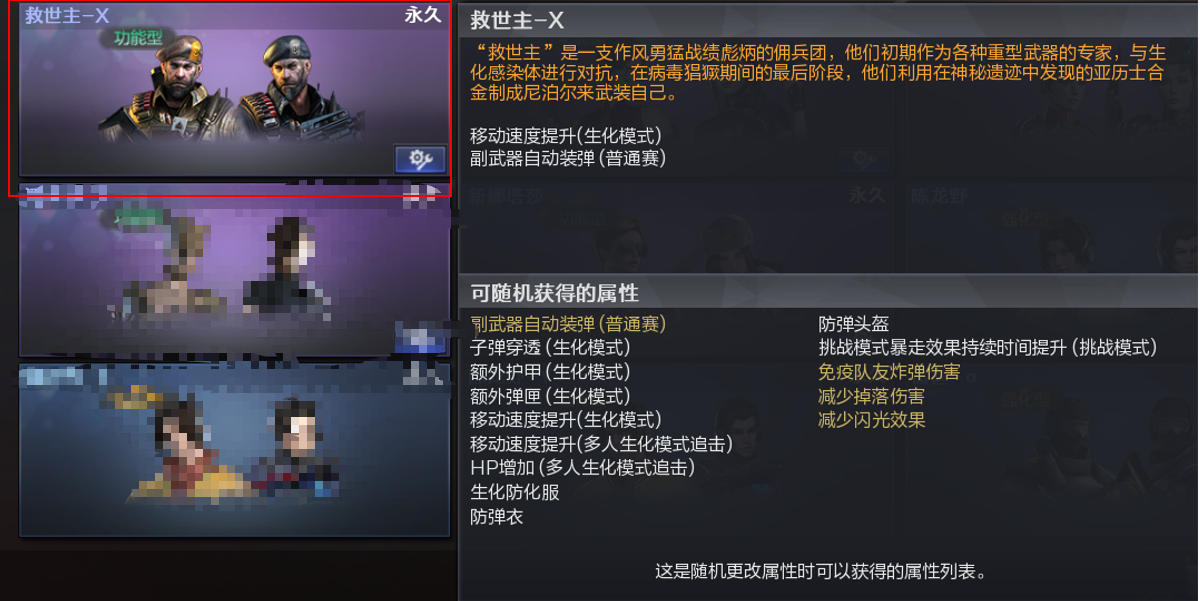Select attribute 额外护甲(生化模式)
This screenshot has width=1200, height=601.
(550, 372)
